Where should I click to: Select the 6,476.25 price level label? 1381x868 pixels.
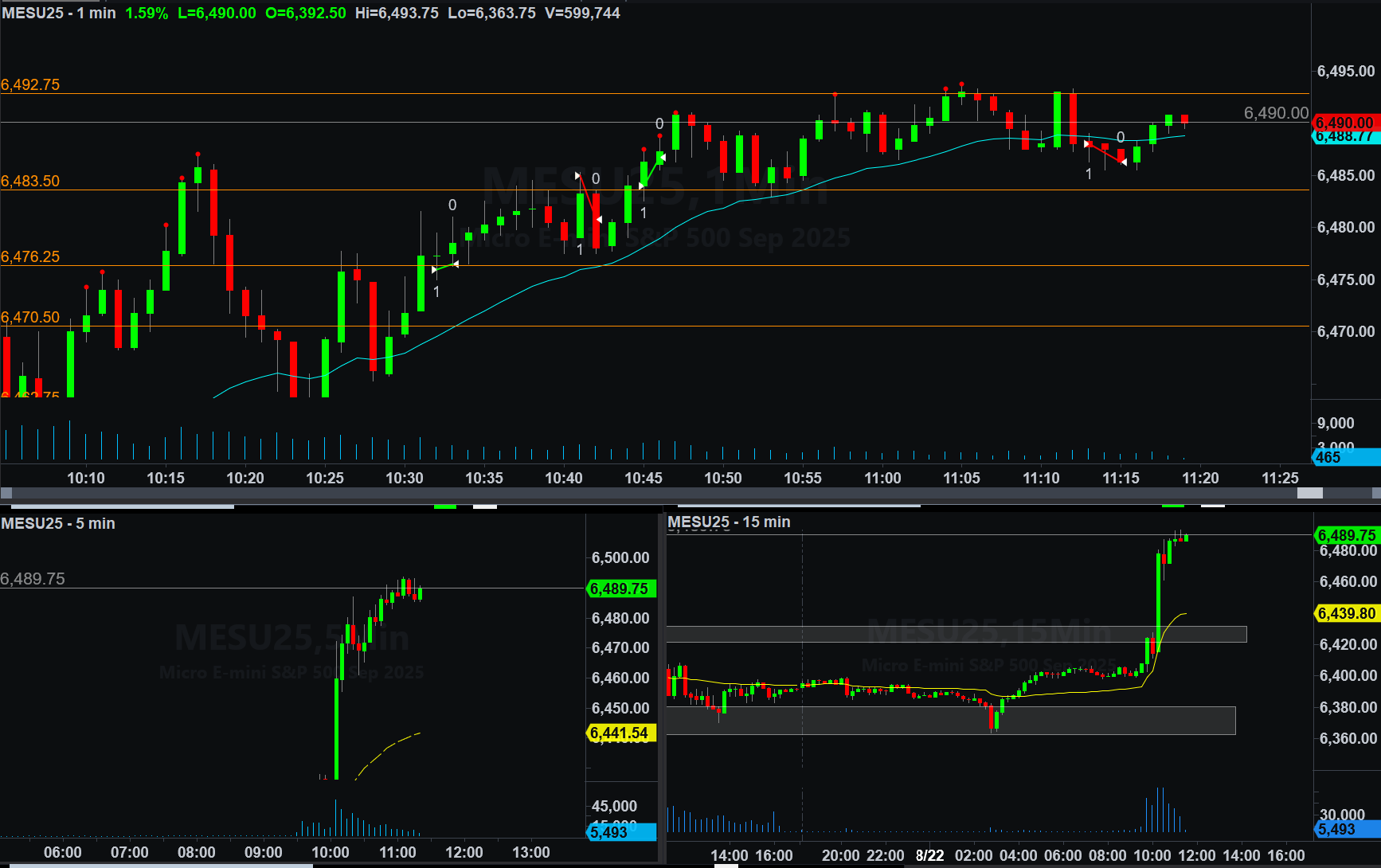[x=30, y=256]
